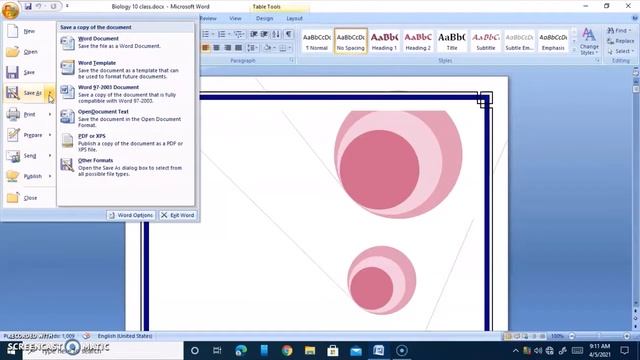This screenshot has width=640, height=360.
Task: Switch to the Table Tools Layout tab
Action: point(294,18)
